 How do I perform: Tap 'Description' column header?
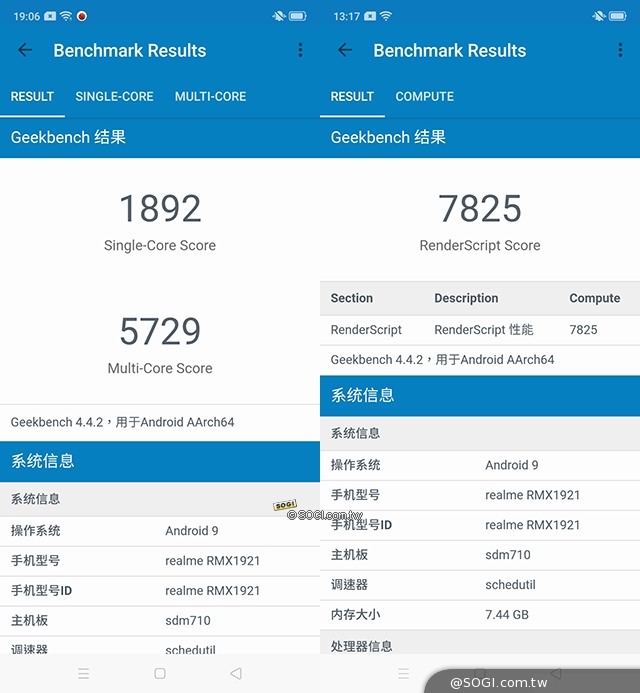pos(466,298)
